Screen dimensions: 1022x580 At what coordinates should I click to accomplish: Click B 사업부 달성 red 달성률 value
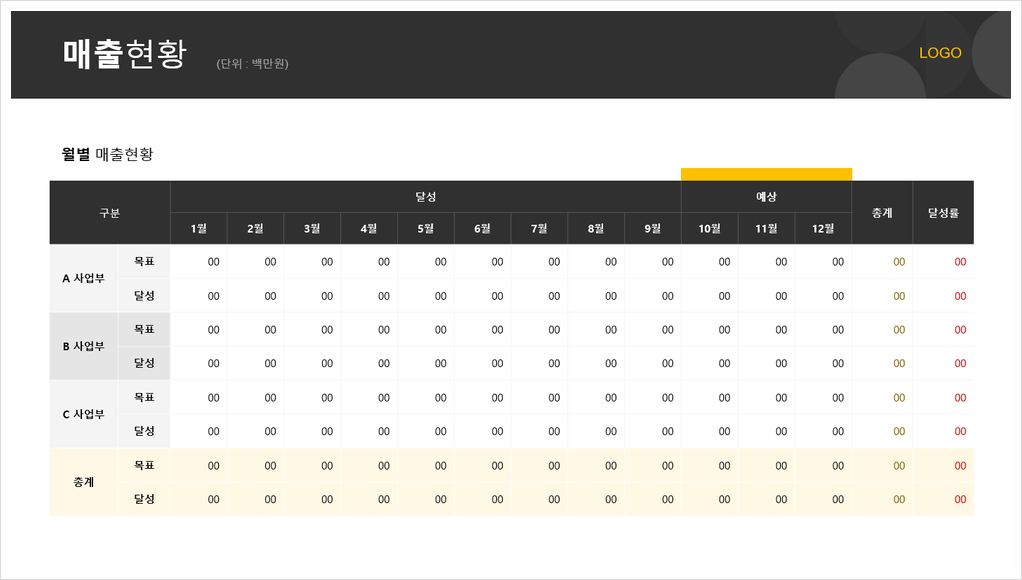pos(960,364)
